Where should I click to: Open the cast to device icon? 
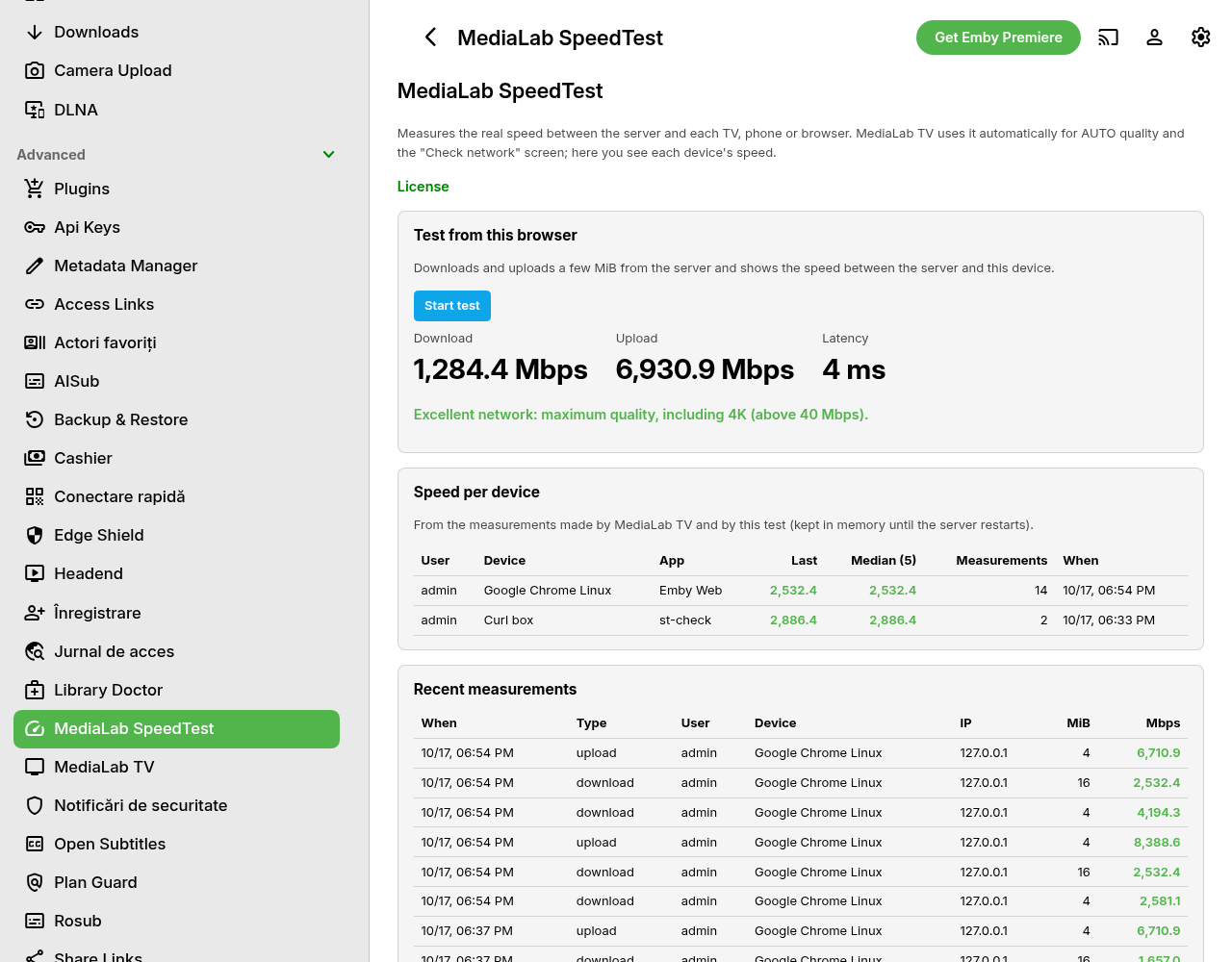tap(1109, 38)
